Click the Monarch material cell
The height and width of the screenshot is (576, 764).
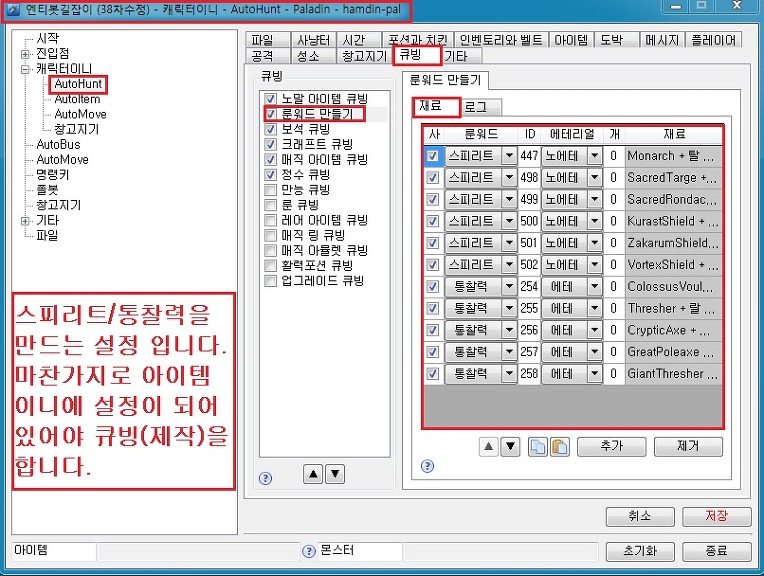673,156
